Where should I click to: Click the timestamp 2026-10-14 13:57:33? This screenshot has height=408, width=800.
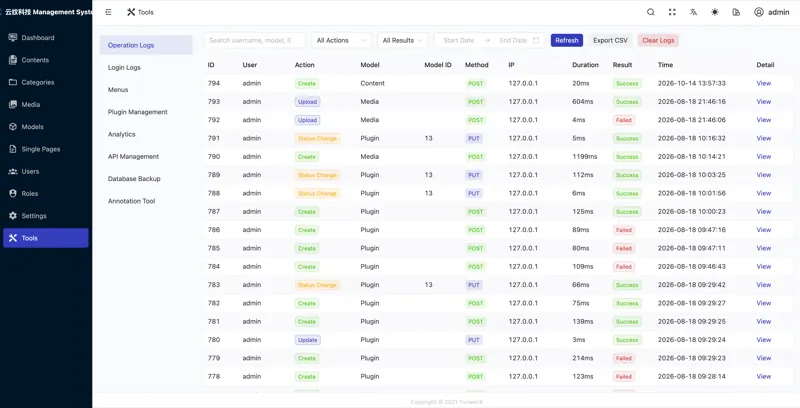[691, 83]
